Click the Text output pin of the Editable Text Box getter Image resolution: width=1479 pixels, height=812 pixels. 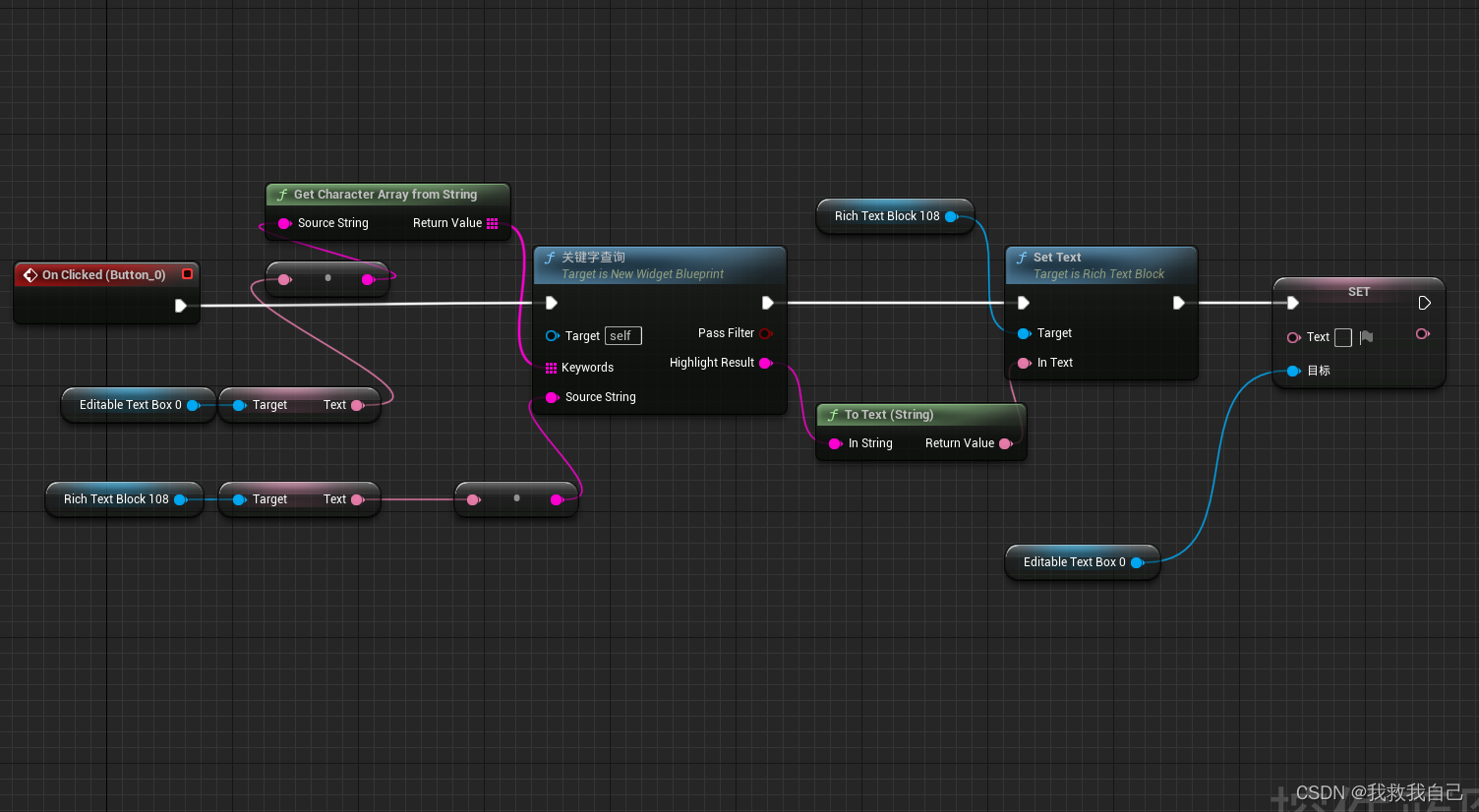(x=358, y=405)
